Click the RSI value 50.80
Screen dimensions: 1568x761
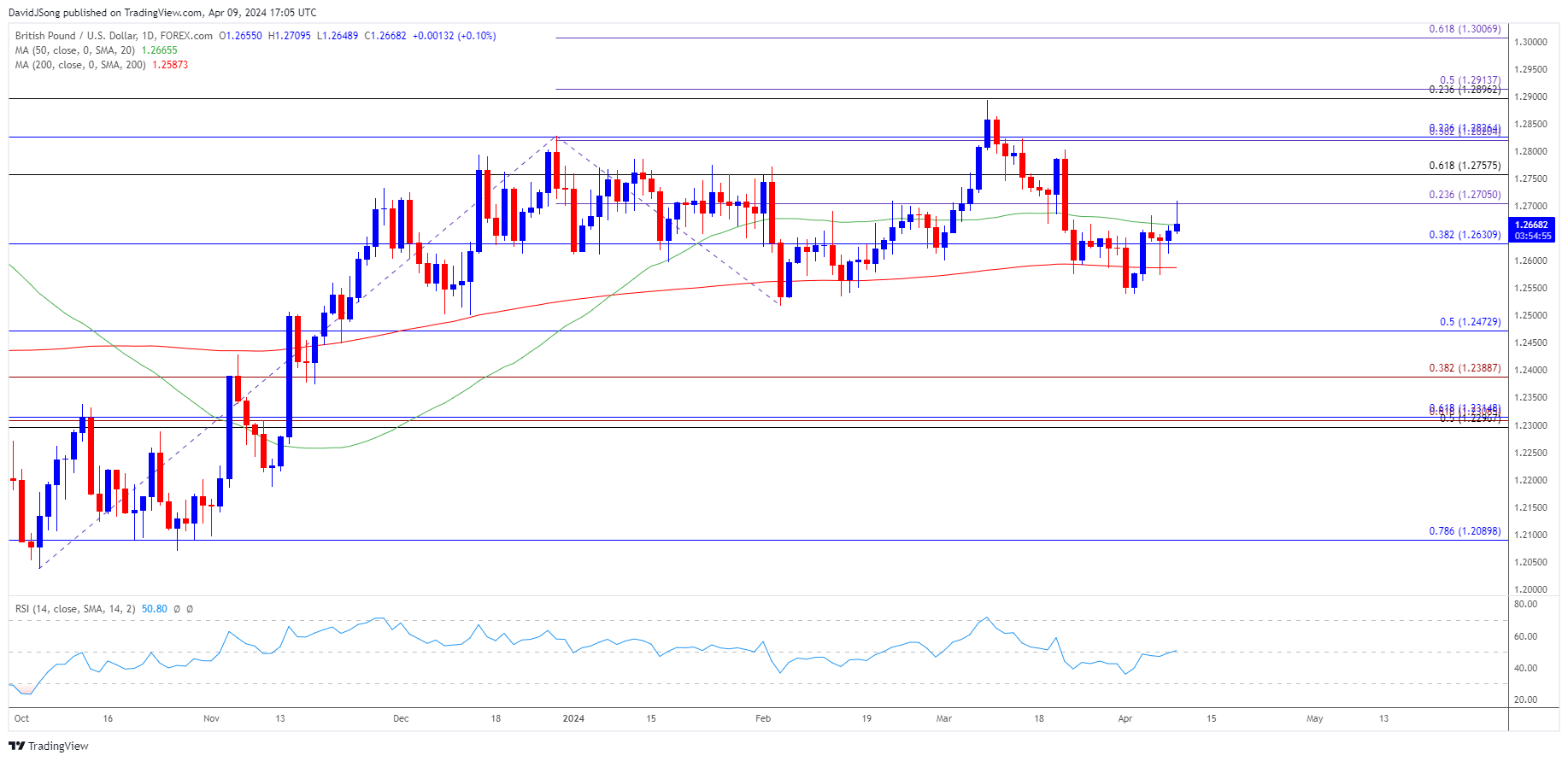click(x=155, y=609)
